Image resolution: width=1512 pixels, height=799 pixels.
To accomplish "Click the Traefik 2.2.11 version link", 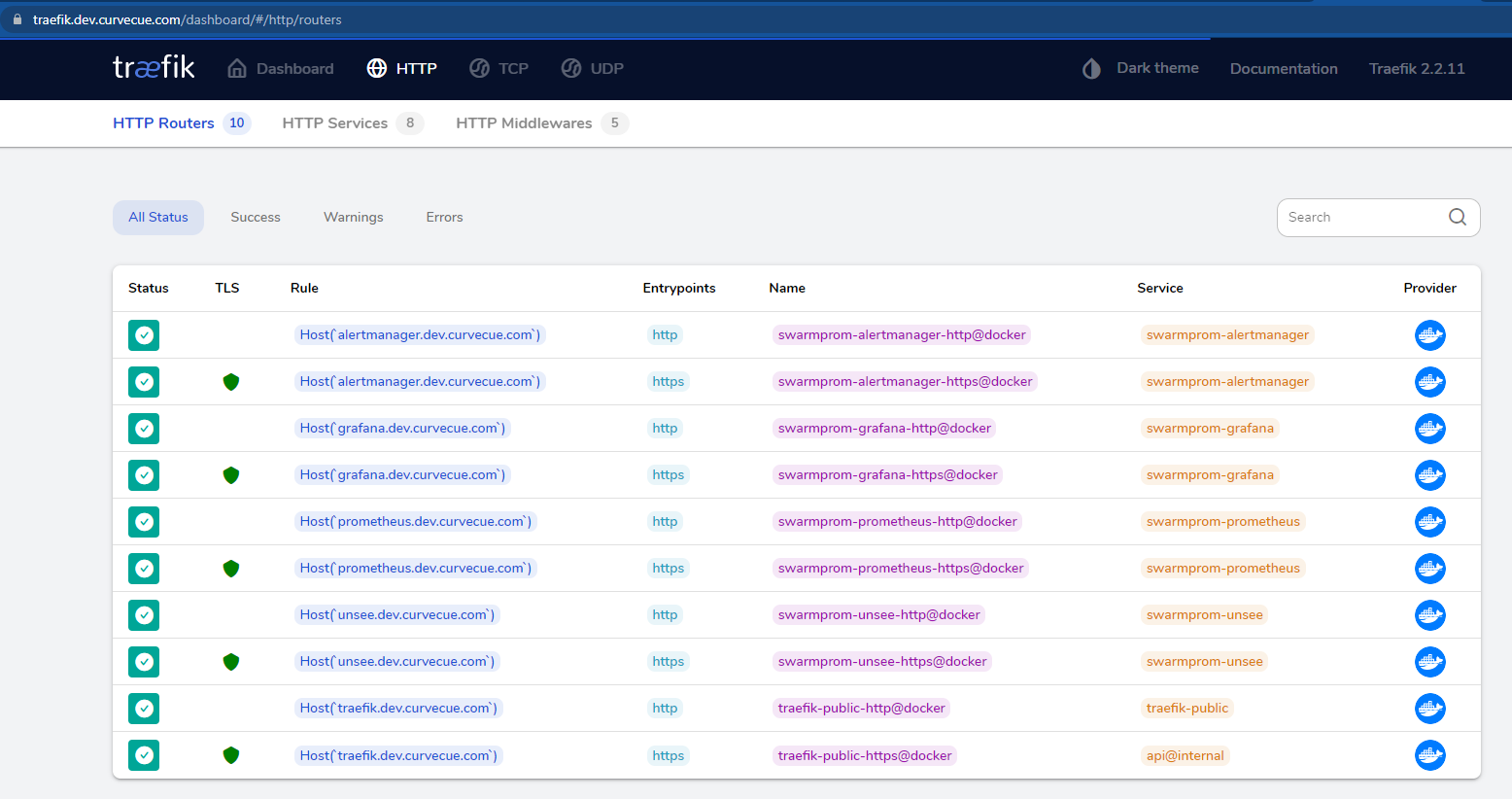I will coord(1417,68).
